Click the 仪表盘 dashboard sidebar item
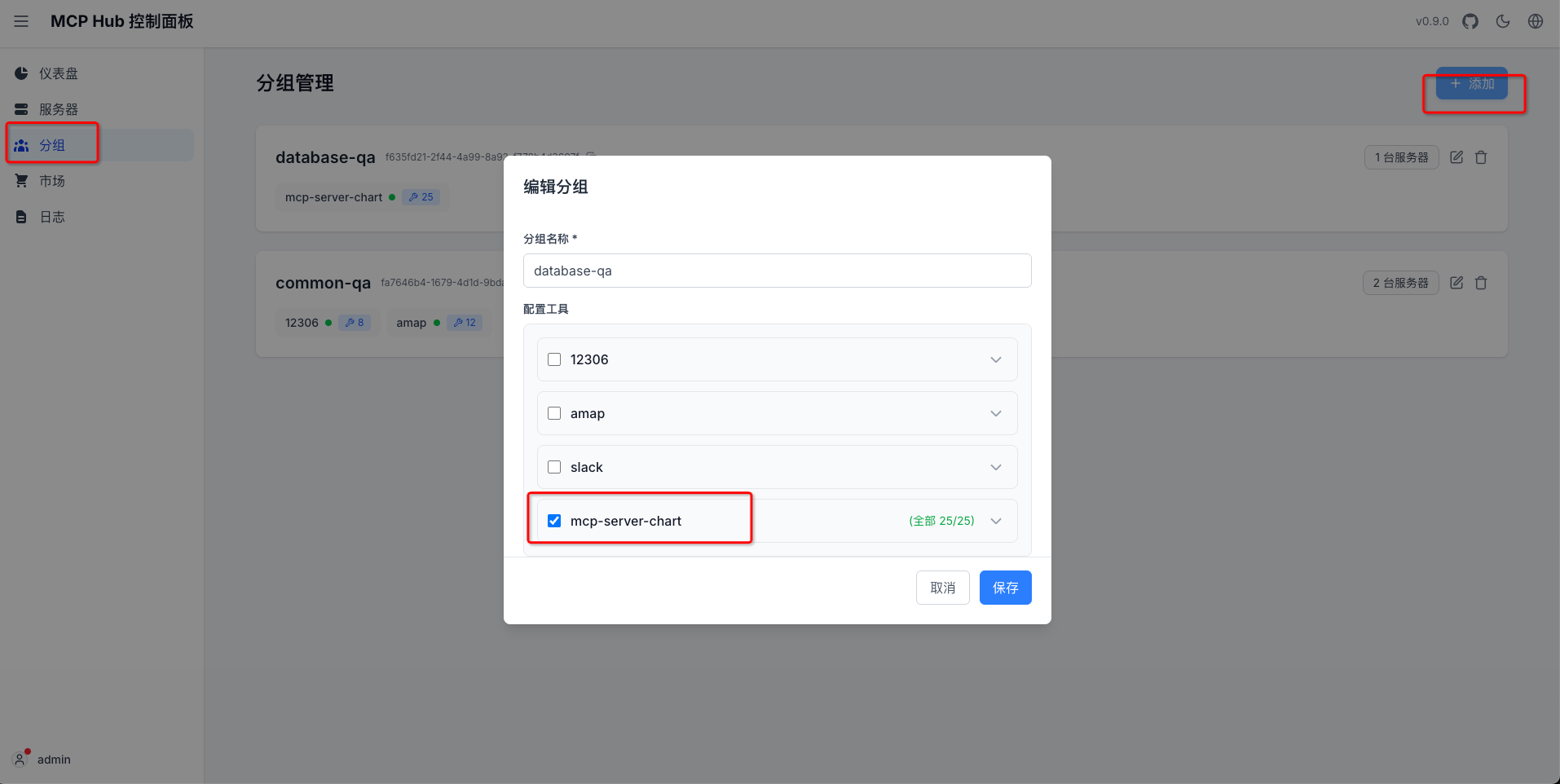 101,73
